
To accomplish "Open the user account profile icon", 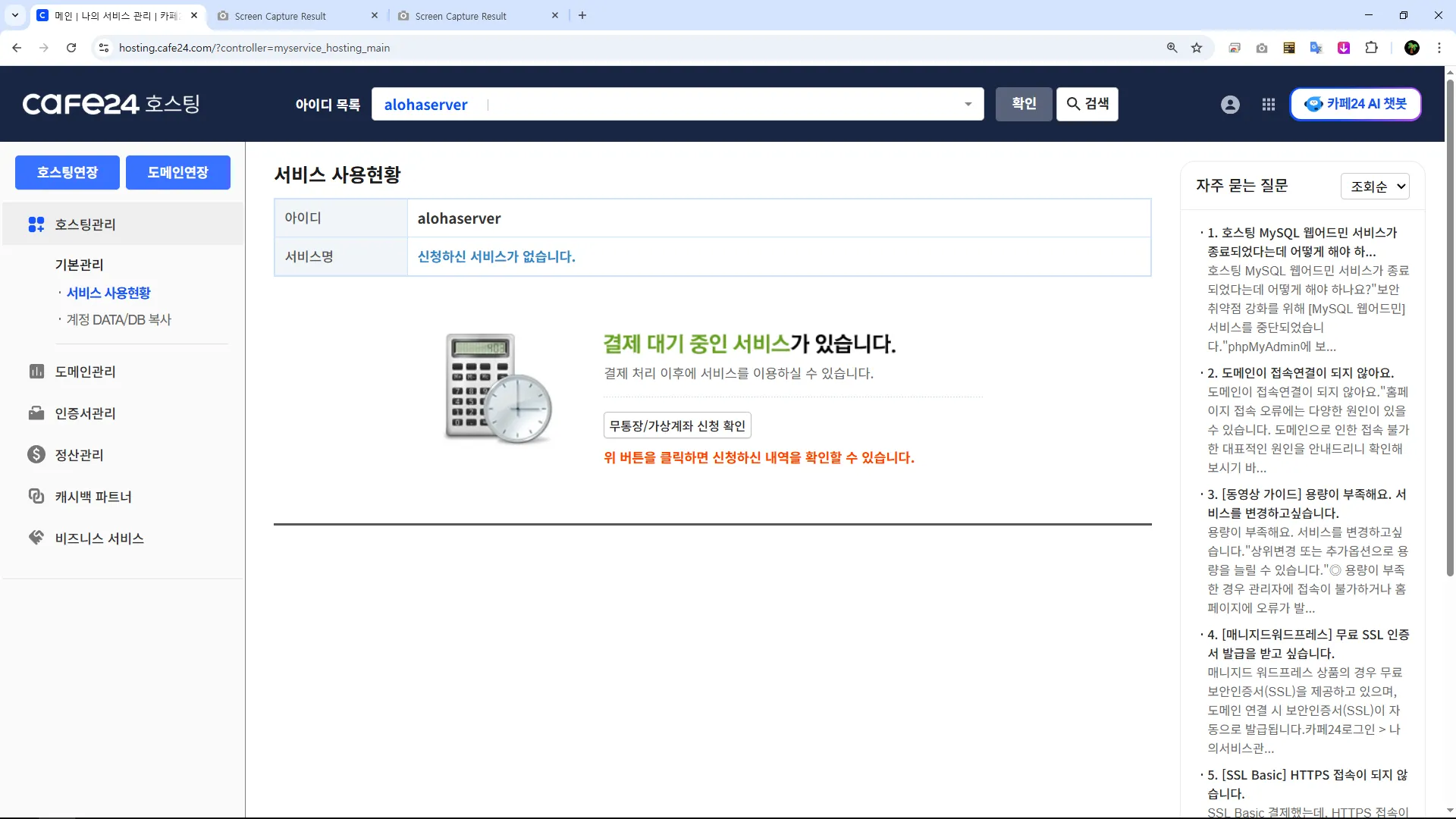I will [x=1230, y=105].
